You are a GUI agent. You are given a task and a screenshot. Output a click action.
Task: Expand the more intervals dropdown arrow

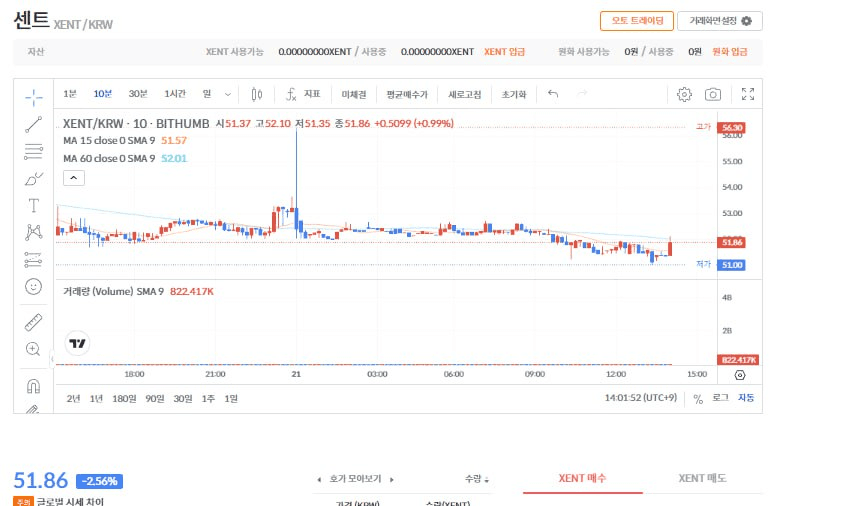(x=228, y=94)
